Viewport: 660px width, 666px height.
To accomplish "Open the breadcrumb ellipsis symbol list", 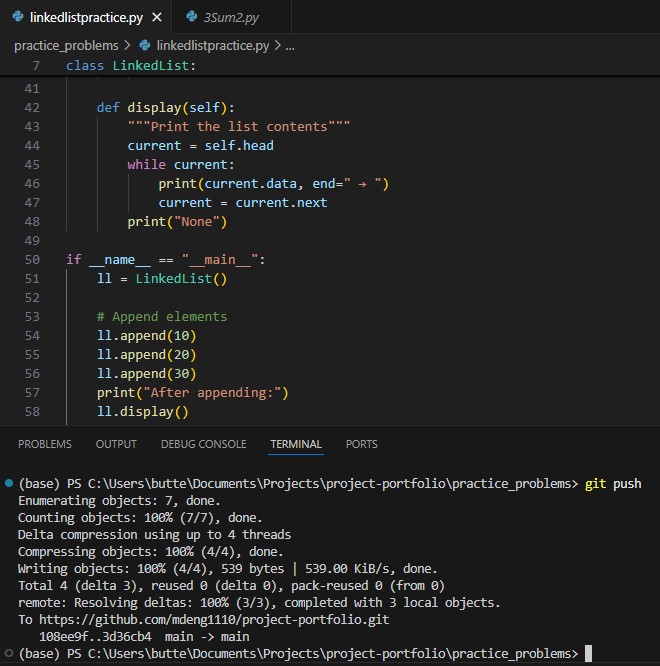I will tap(290, 46).
